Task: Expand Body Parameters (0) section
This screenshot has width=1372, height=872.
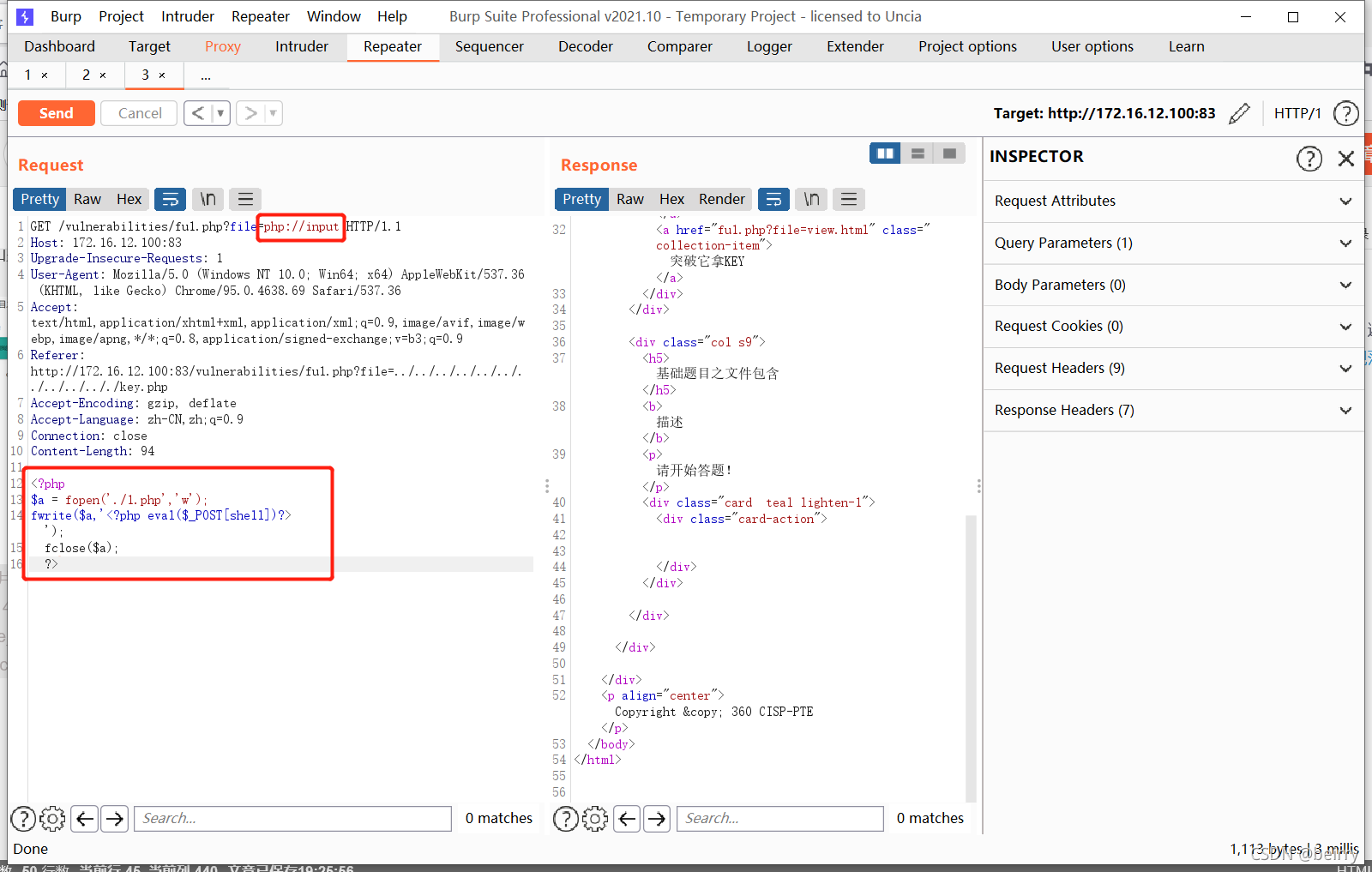Action: (x=1173, y=285)
